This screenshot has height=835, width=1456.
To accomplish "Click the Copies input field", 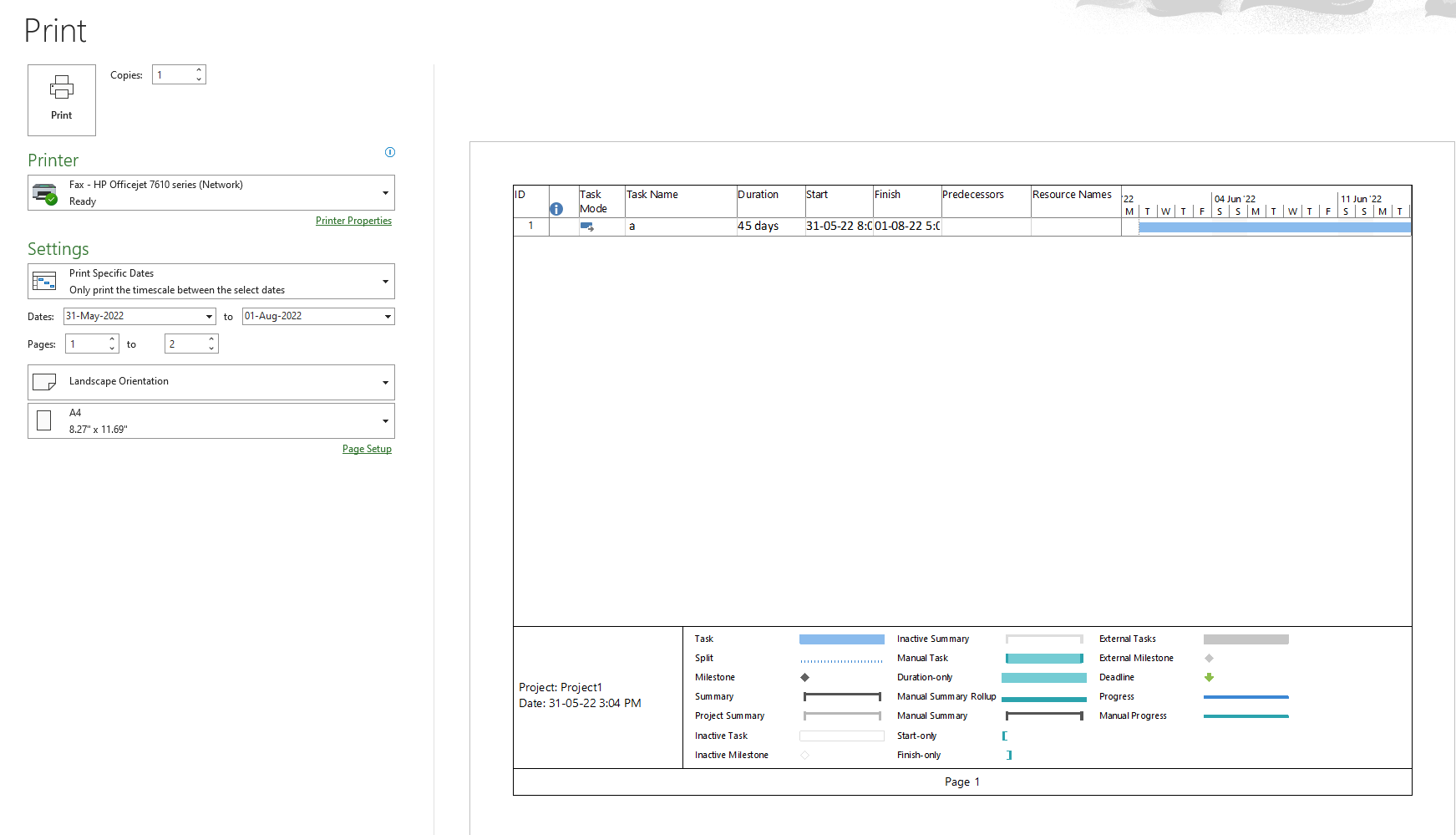I will point(173,75).
